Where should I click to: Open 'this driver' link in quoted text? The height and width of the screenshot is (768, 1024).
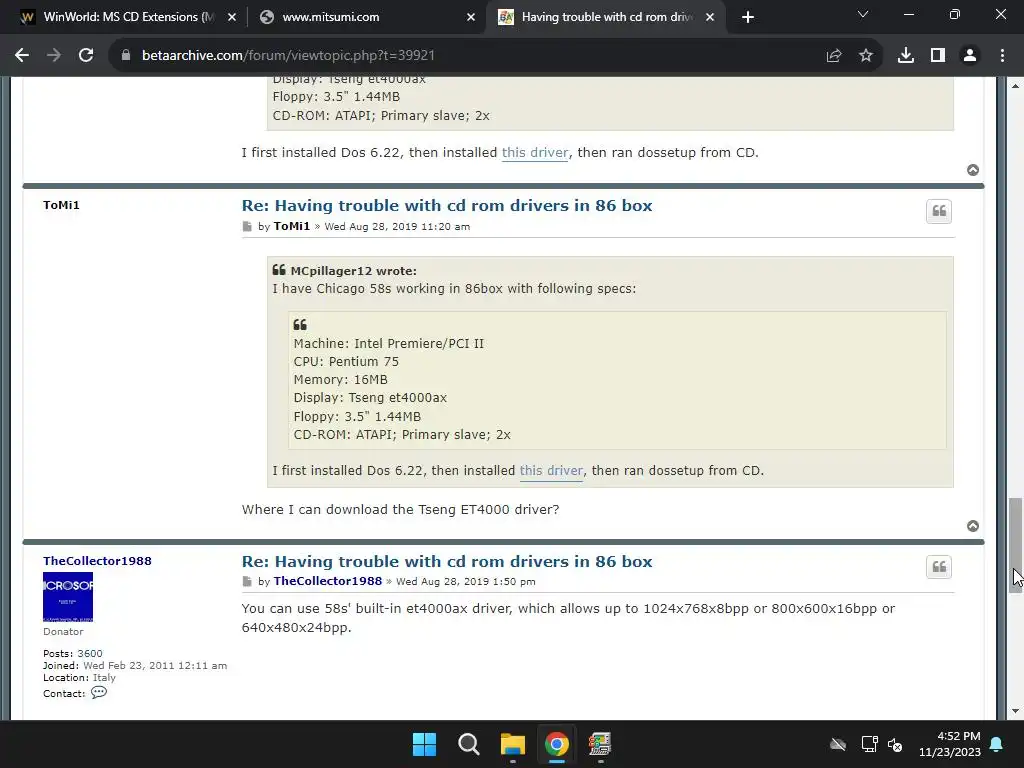[551, 470]
